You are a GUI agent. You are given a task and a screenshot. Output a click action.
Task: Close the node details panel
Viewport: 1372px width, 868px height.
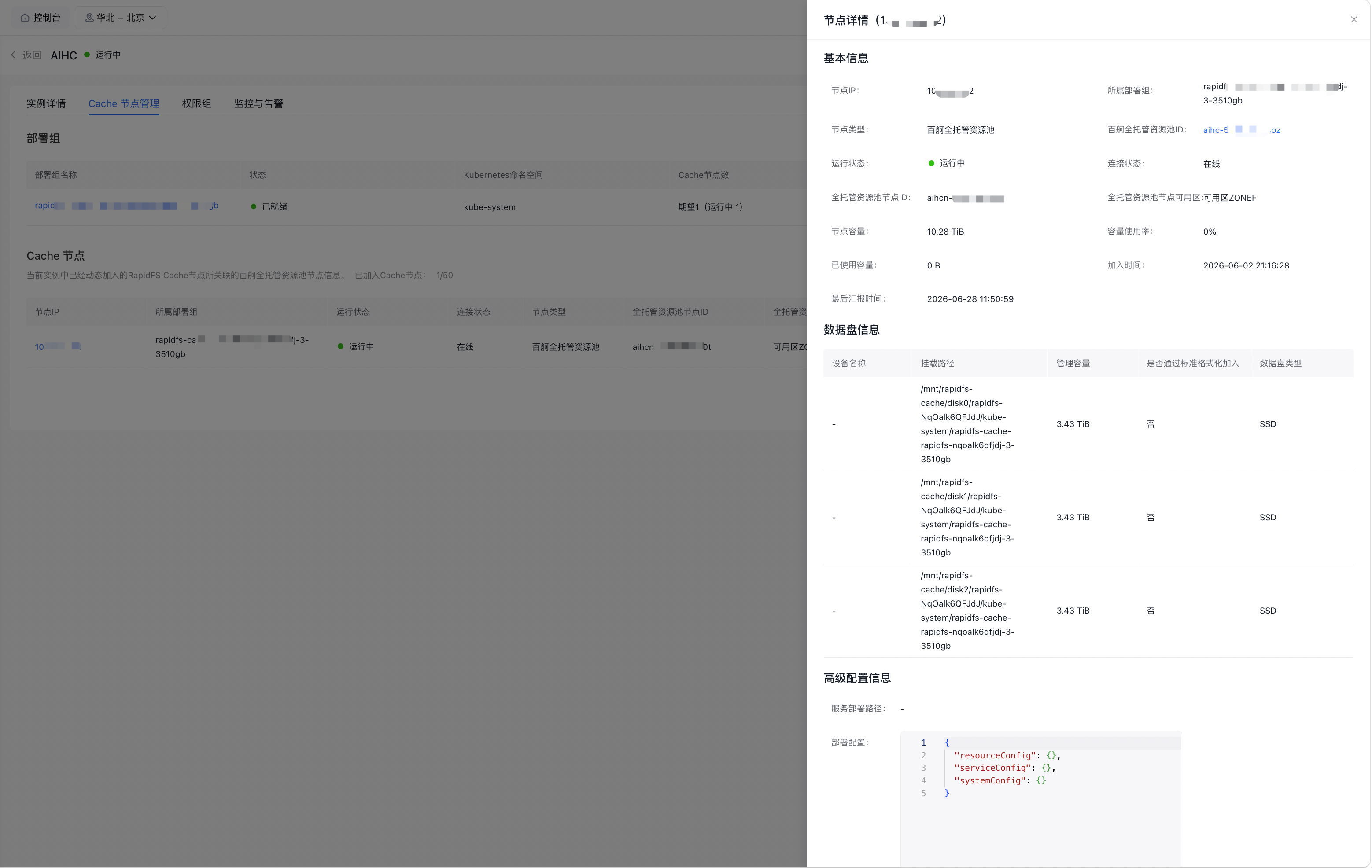click(1353, 19)
